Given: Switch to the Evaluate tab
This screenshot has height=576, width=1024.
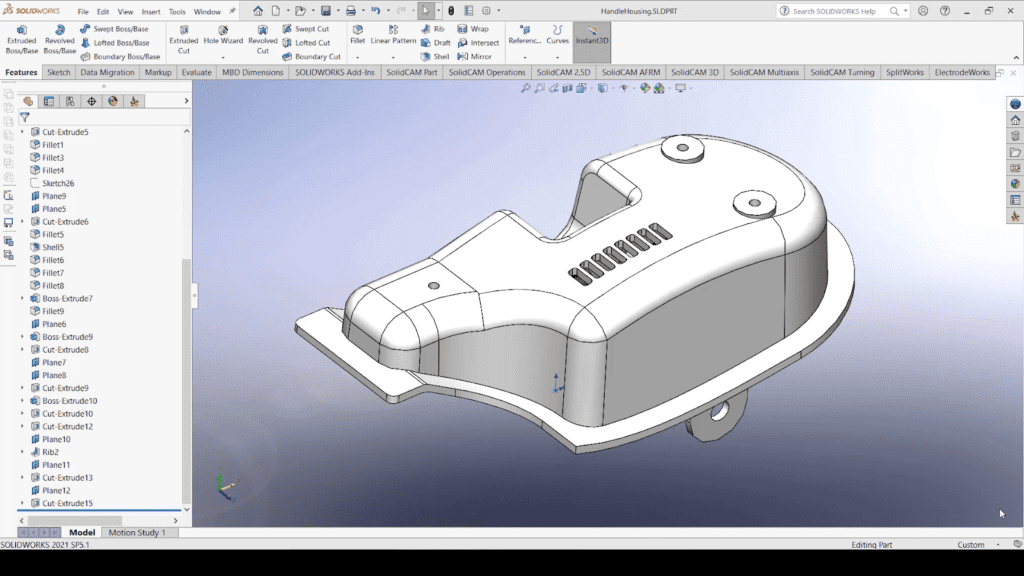Looking at the screenshot, I should tap(197, 73).
